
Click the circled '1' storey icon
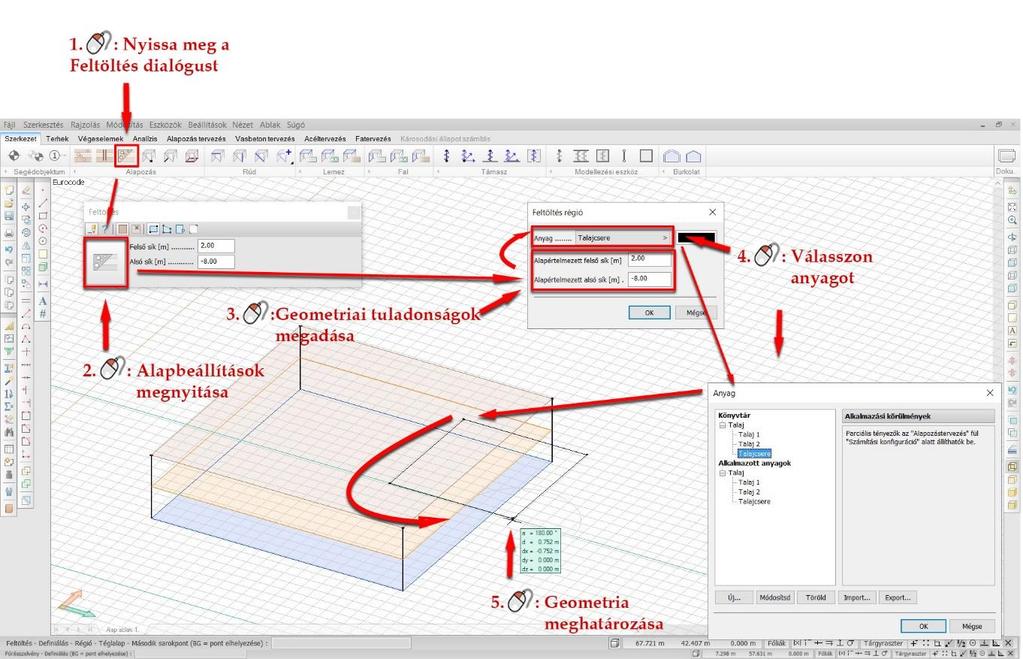(x=55, y=156)
